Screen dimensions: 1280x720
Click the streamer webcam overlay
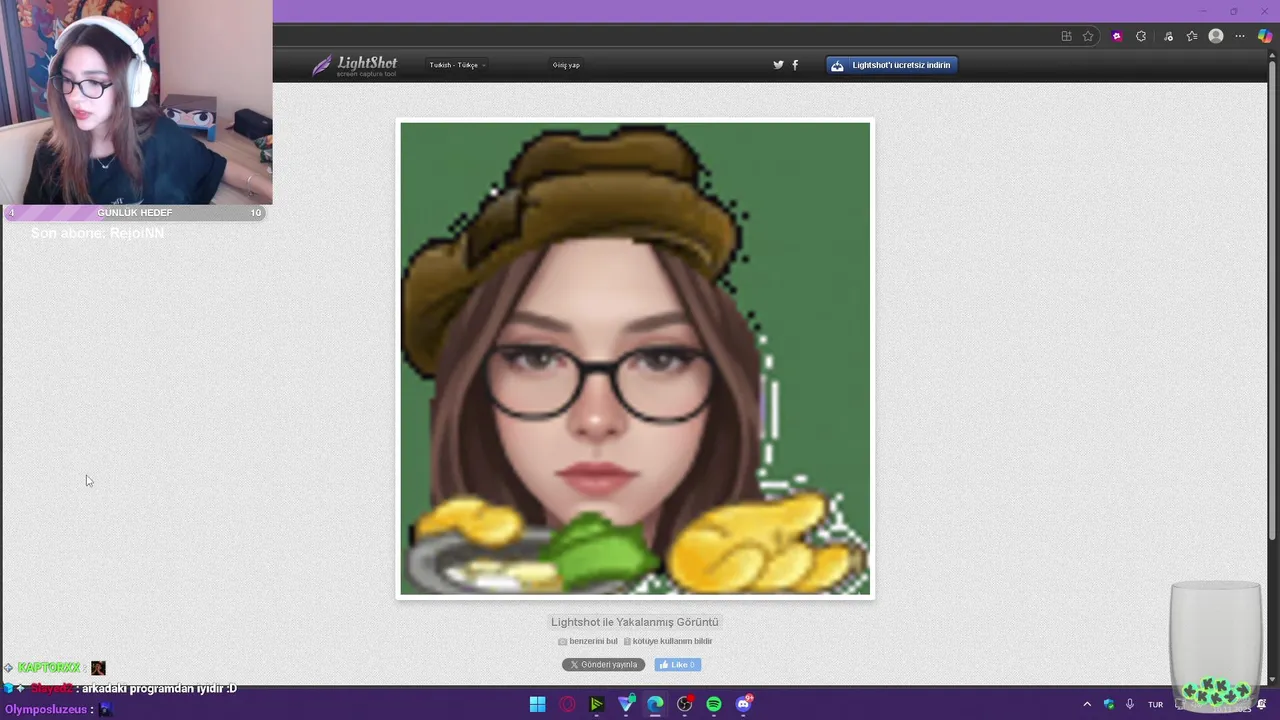coord(136,102)
